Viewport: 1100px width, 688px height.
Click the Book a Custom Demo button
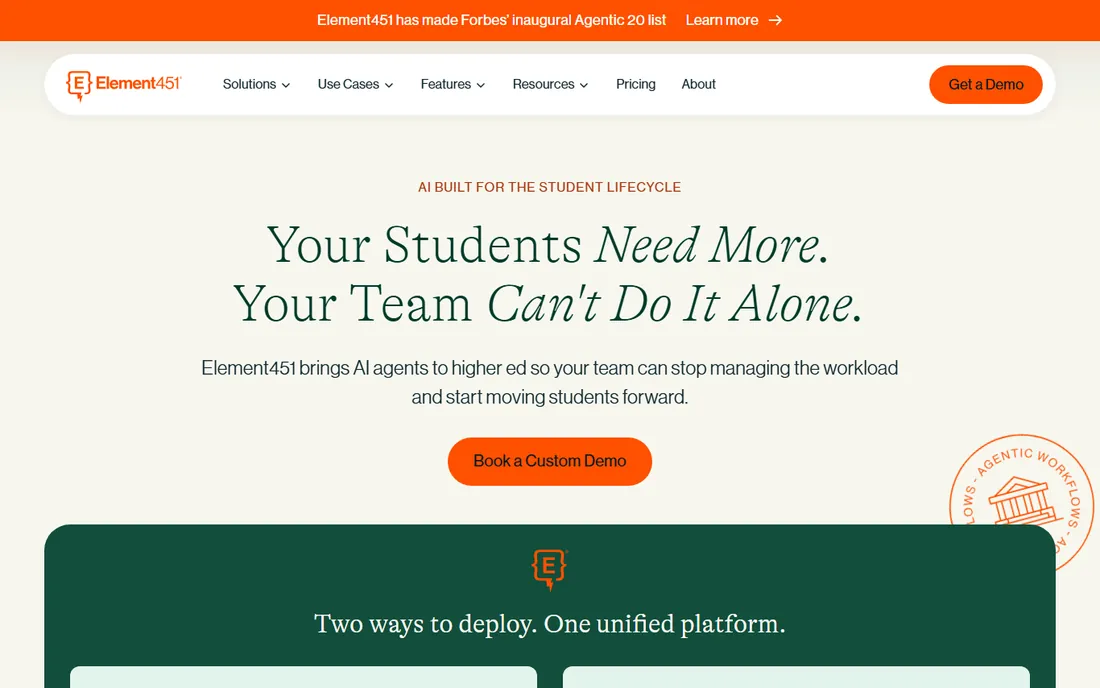pos(549,461)
